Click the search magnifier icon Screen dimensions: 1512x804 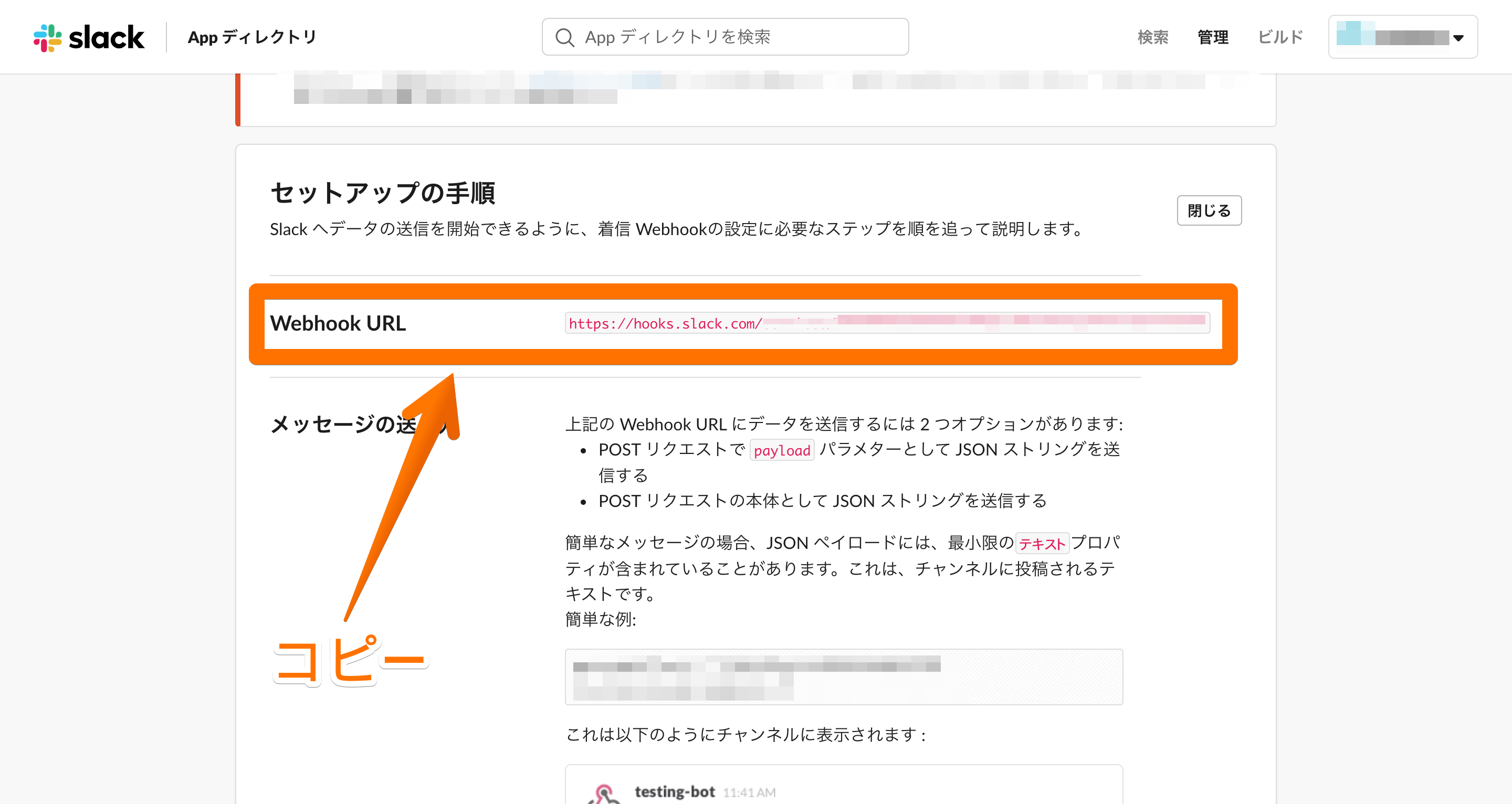coord(564,38)
